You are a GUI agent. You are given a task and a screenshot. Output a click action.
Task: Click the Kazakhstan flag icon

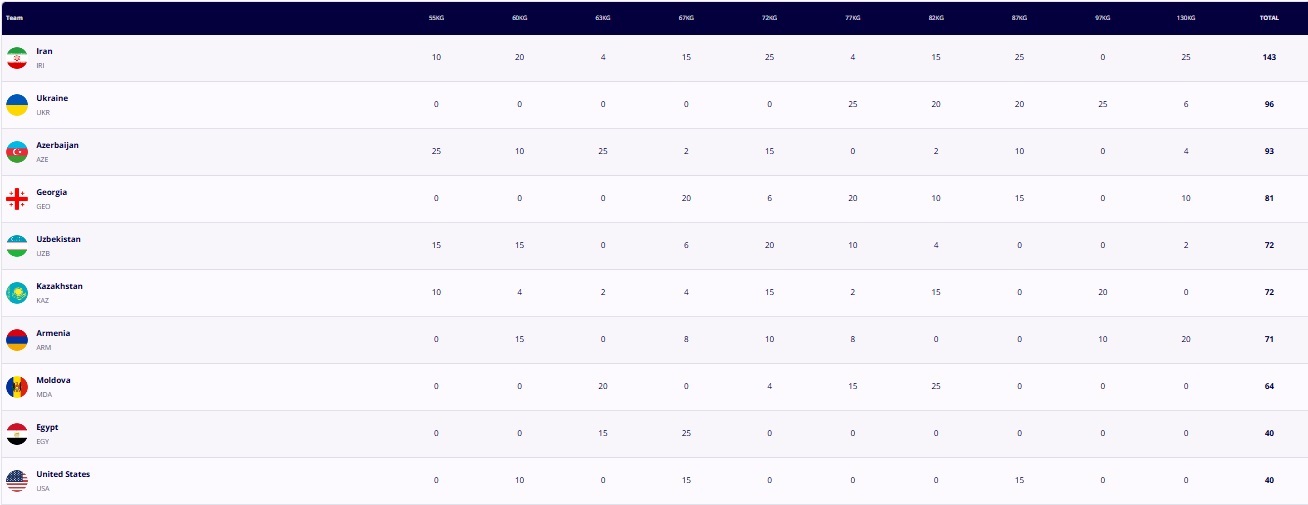tap(17, 293)
